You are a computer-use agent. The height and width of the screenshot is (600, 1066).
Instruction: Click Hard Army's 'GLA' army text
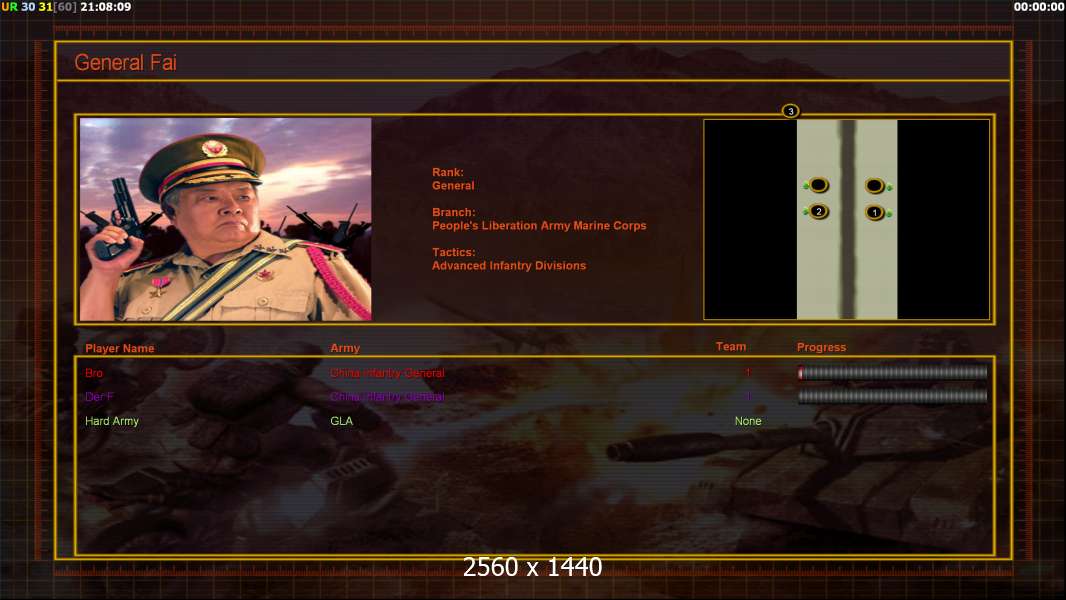coord(341,421)
